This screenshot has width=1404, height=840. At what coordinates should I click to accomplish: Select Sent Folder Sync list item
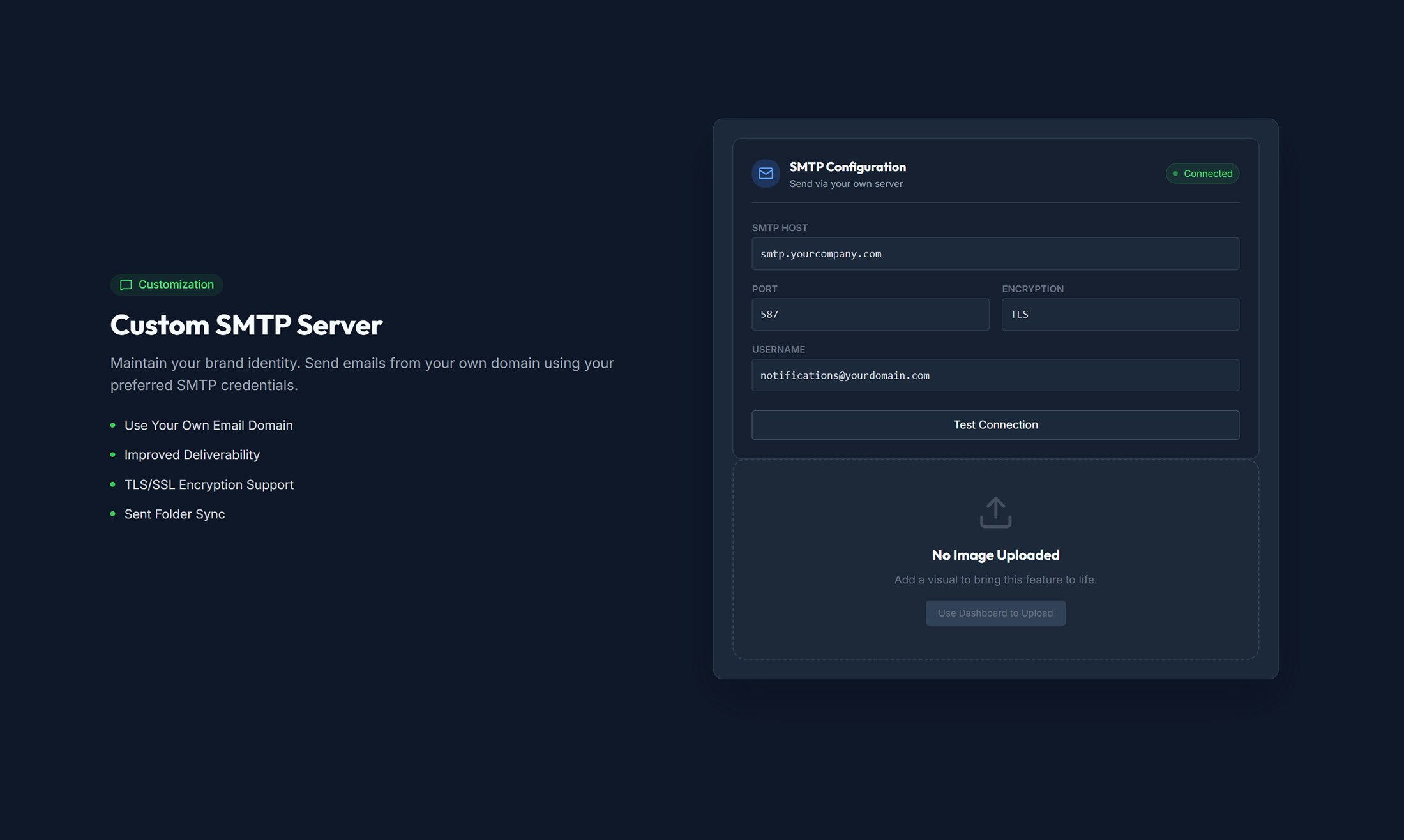174,514
